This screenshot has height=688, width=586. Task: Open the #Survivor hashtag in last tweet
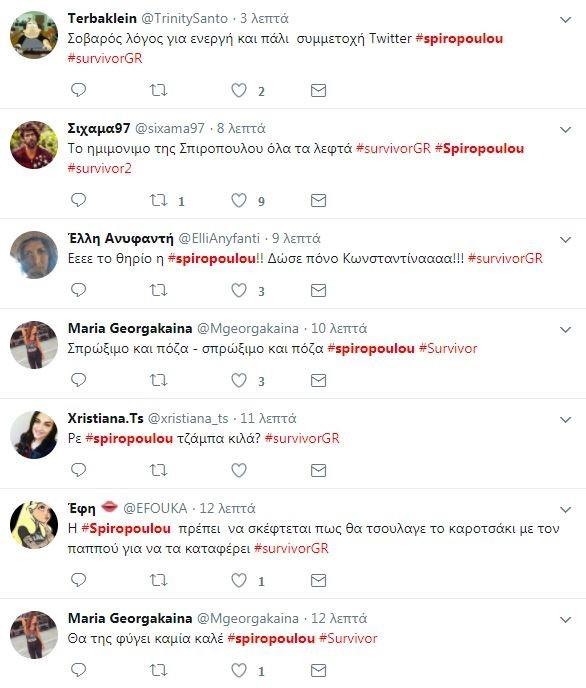348,638
